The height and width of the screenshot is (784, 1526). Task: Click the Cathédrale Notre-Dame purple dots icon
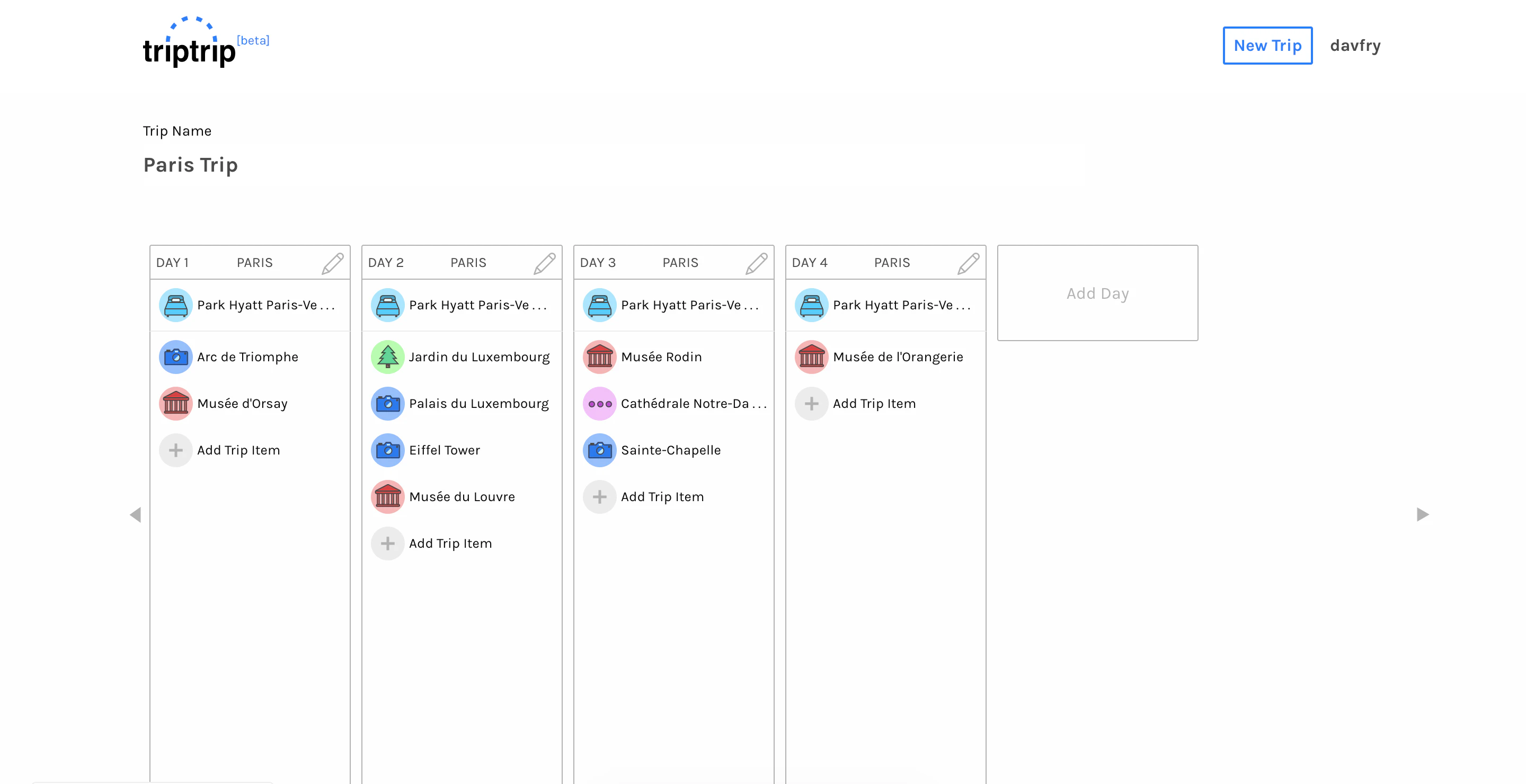tap(599, 404)
